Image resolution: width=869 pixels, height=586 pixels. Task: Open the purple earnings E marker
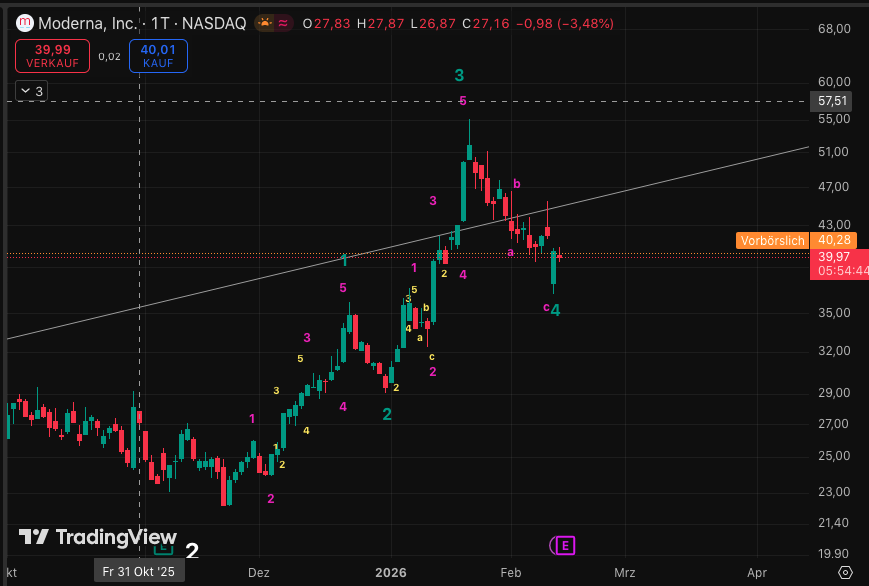coord(563,545)
